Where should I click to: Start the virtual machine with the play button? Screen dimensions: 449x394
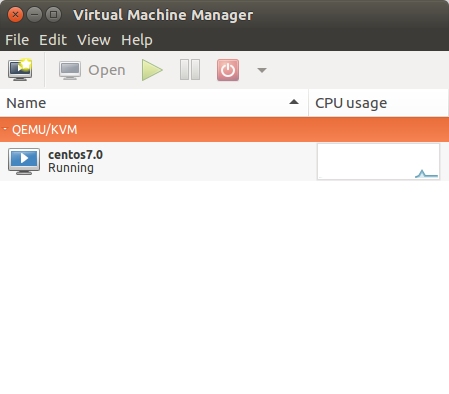click(x=152, y=70)
